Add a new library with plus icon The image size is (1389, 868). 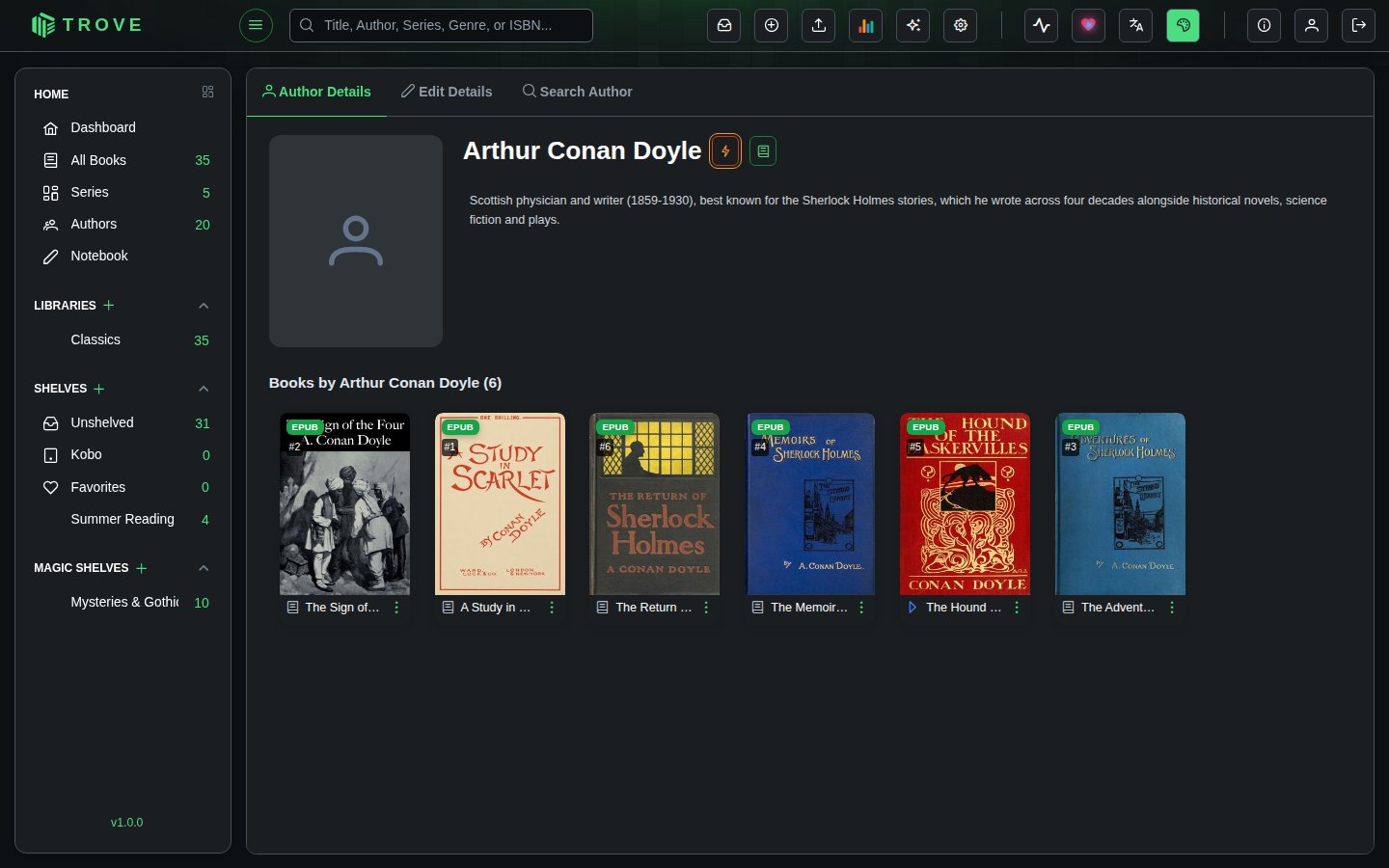[x=109, y=305]
